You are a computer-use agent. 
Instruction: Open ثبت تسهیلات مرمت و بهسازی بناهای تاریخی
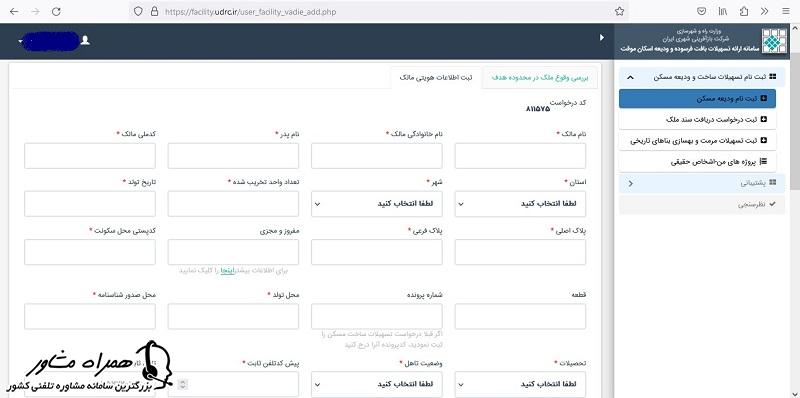[697, 140]
